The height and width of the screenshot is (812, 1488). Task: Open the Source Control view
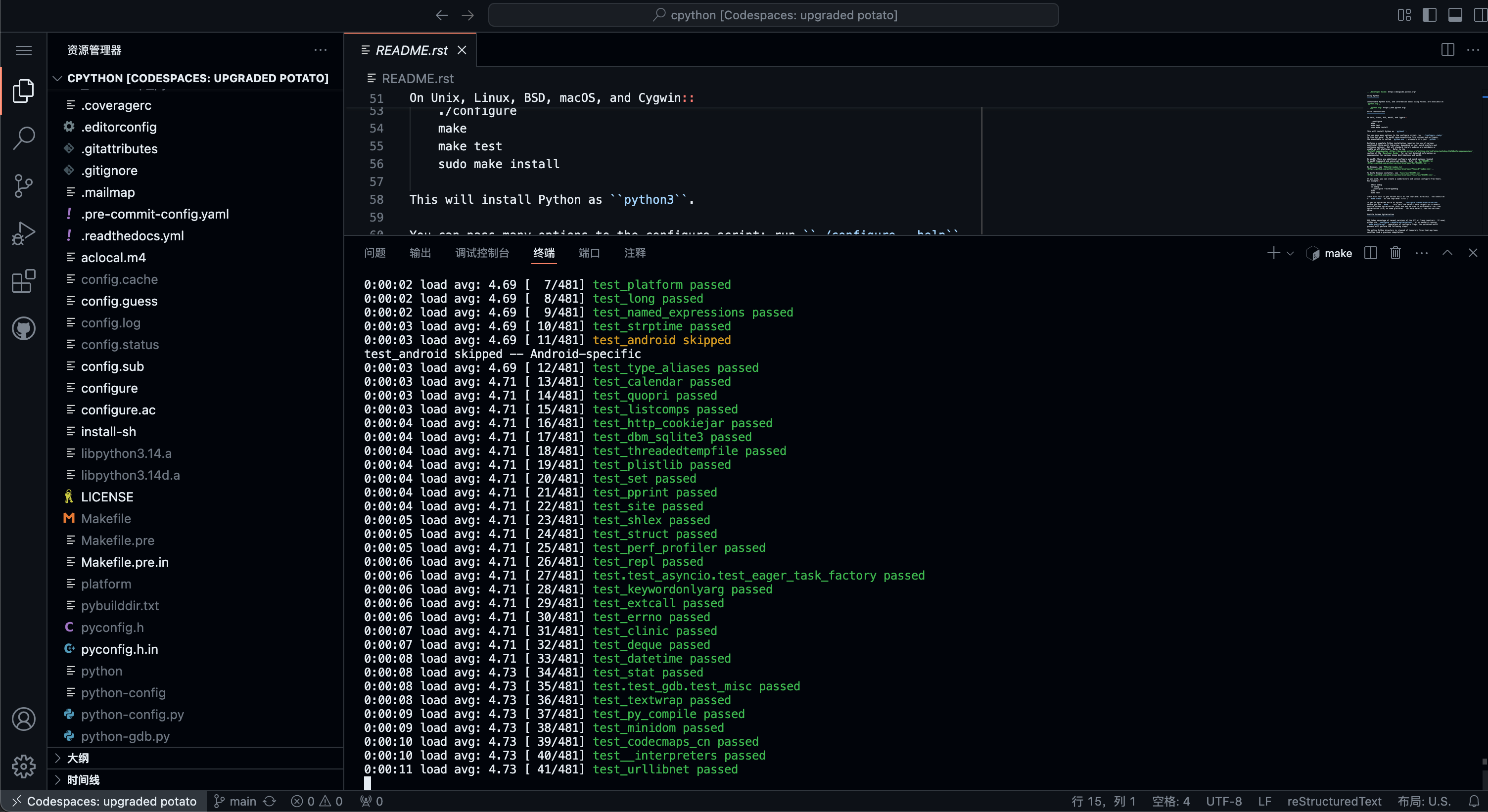(24, 185)
